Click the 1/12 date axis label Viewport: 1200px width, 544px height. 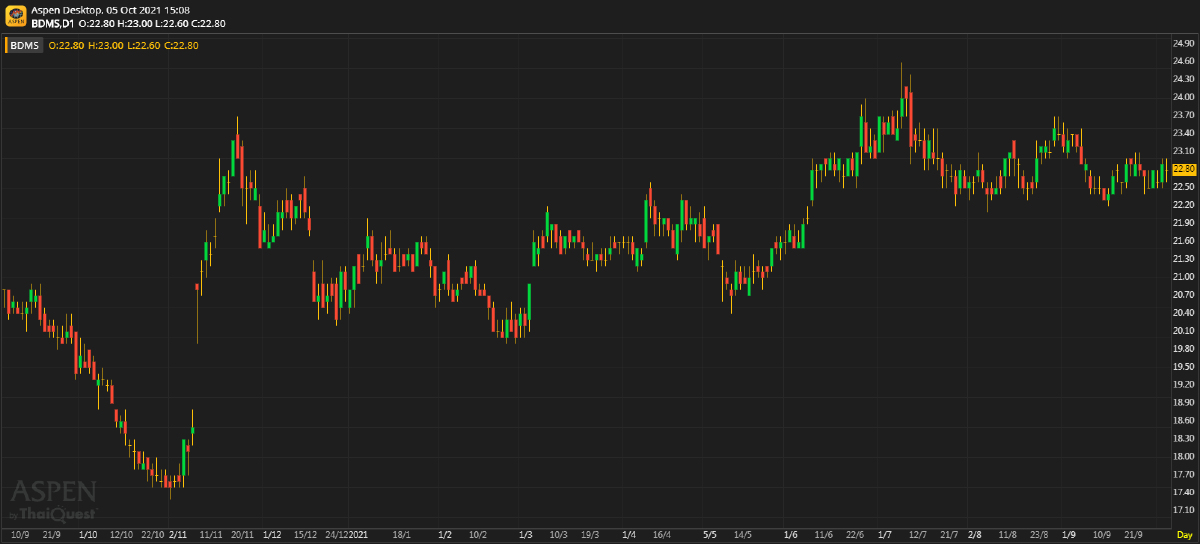point(271,535)
